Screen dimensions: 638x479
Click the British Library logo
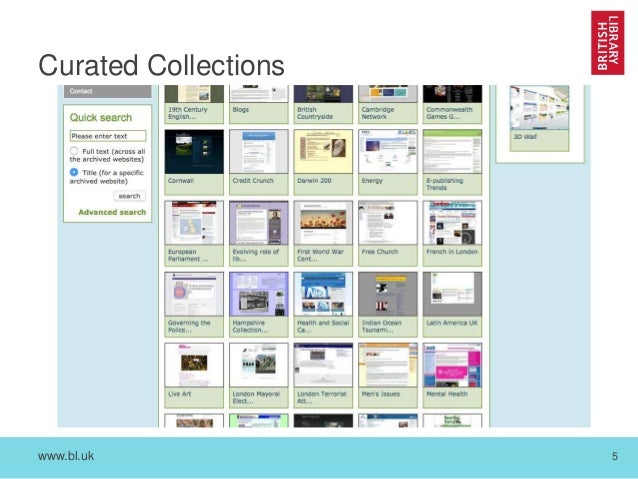coord(607,43)
